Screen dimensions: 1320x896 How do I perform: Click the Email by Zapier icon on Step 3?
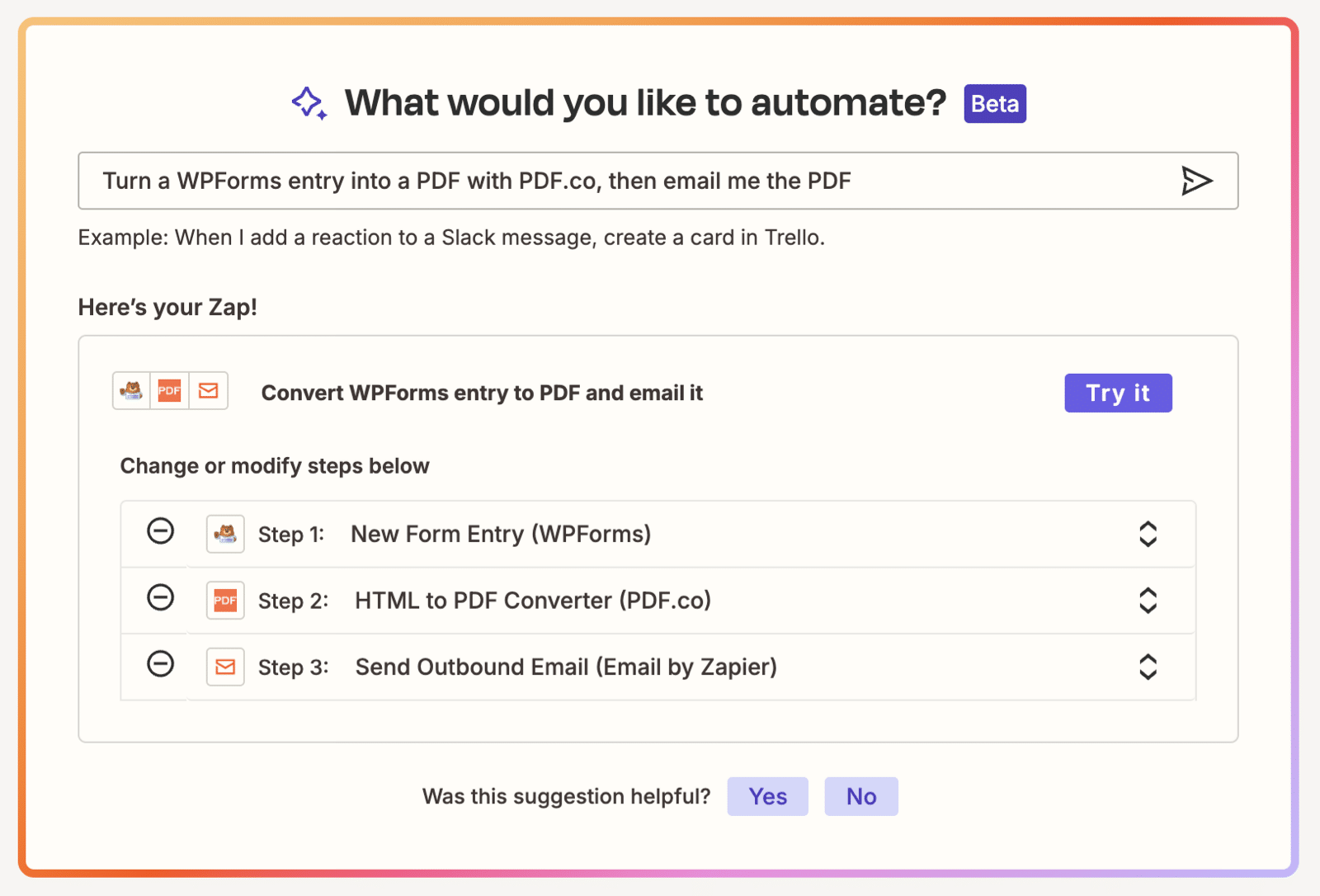click(224, 667)
